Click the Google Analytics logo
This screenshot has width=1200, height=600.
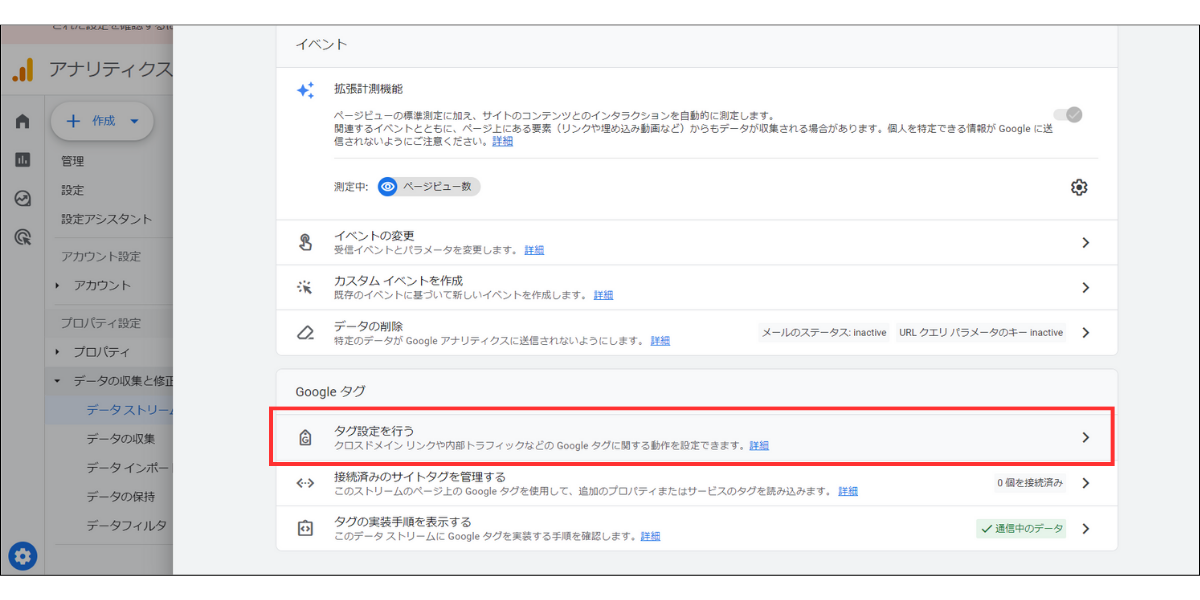(x=22, y=70)
